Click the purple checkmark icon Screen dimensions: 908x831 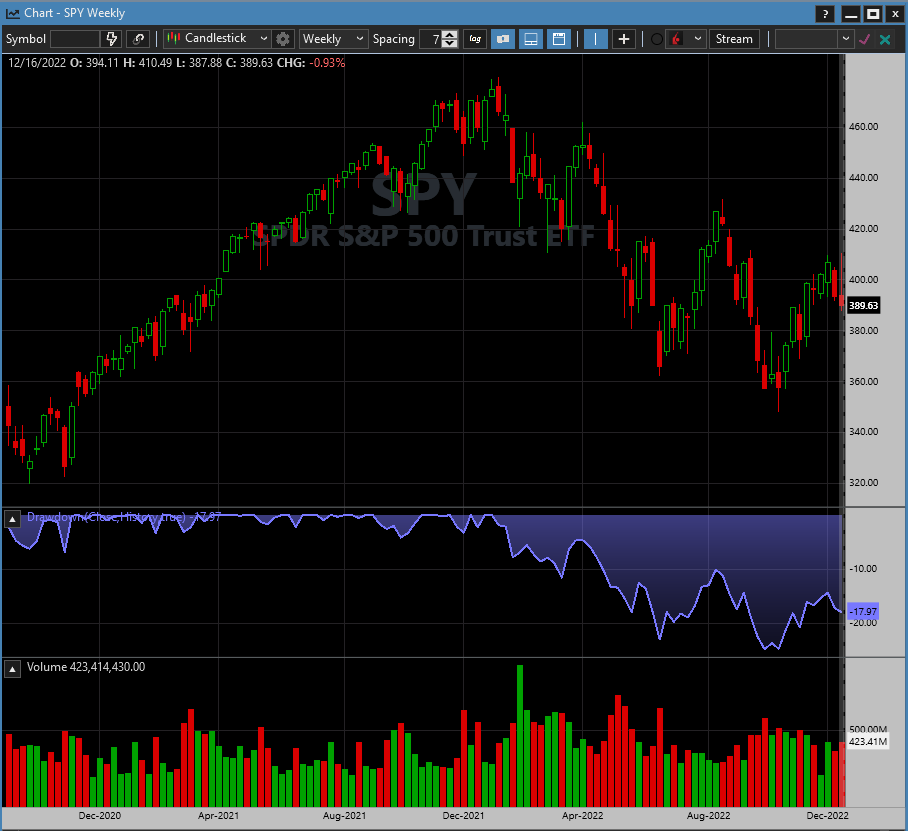click(x=865, y=39)
